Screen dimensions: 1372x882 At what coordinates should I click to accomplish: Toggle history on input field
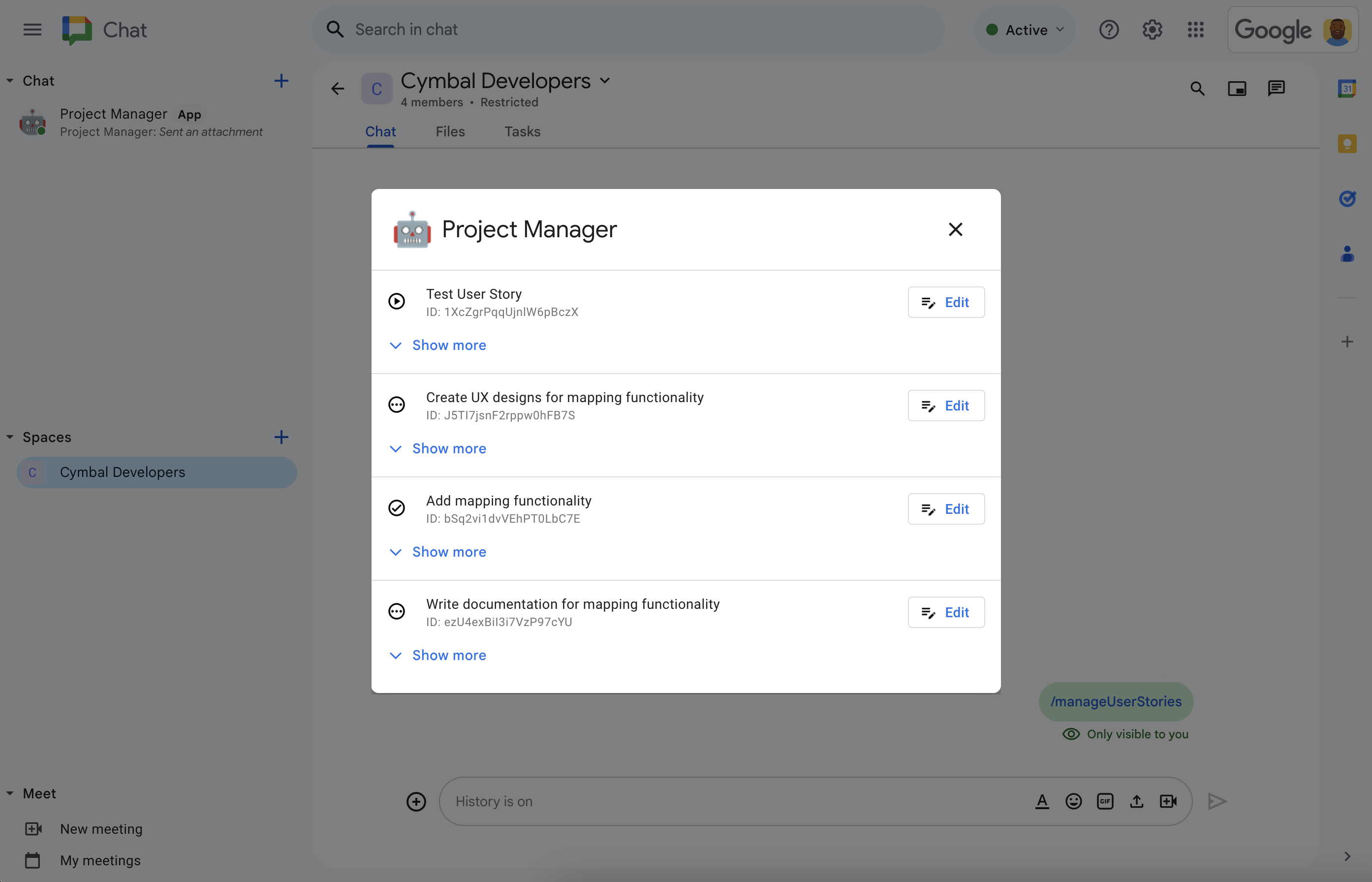[x=494, y=801]
